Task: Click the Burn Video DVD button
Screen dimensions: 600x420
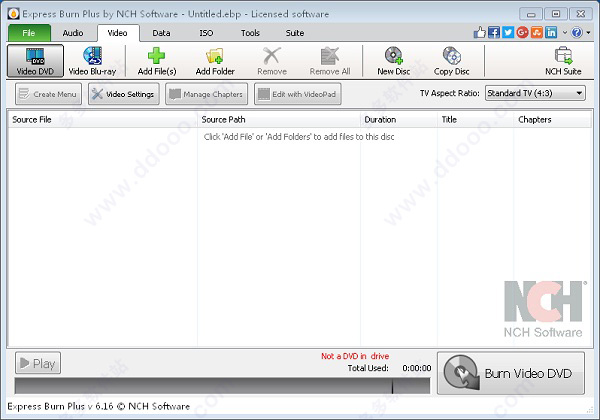Action: [511, 373]
